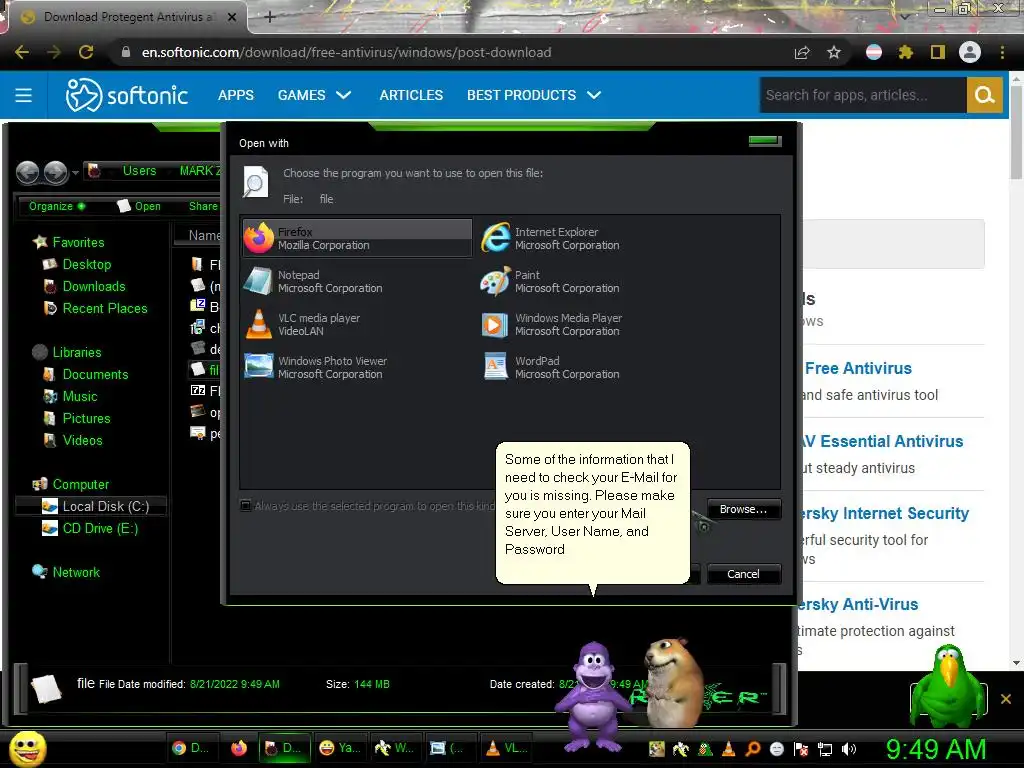Click Open in Explorer toolbar
This screenshot has width=1024, height=768.
(139, 206)
